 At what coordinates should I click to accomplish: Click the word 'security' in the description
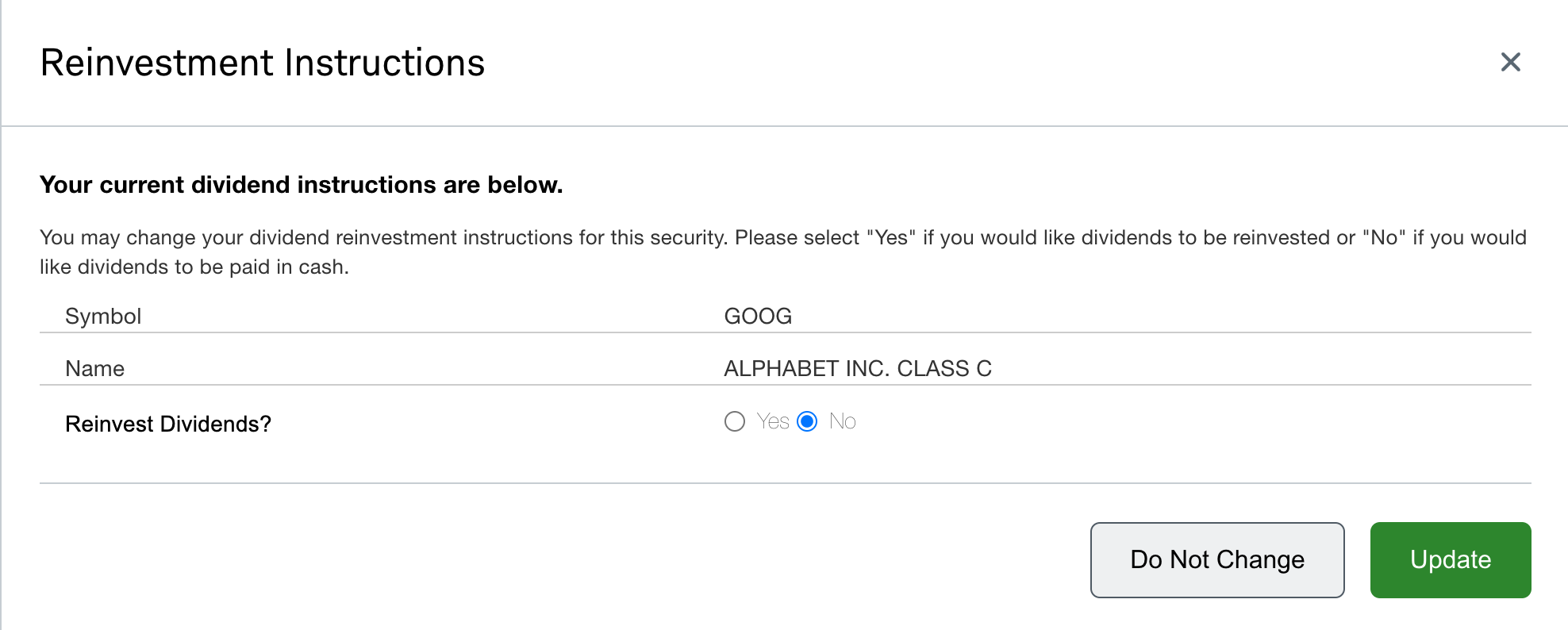point(688,238)
